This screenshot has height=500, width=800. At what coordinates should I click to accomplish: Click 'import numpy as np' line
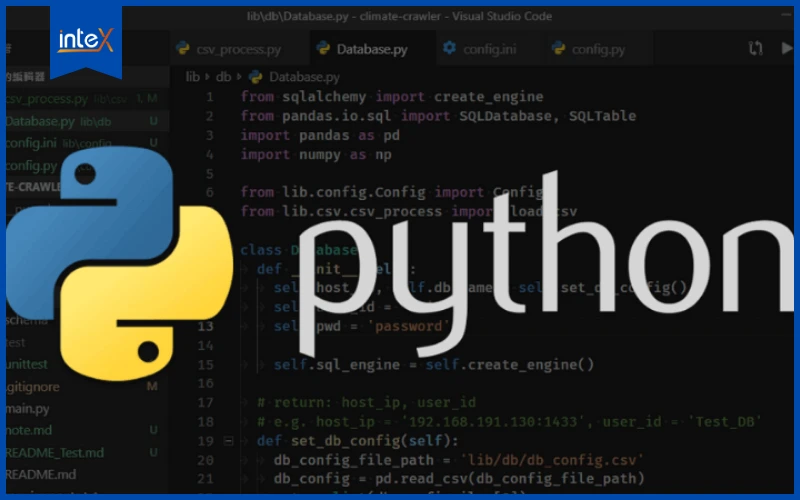pos(316,155)
